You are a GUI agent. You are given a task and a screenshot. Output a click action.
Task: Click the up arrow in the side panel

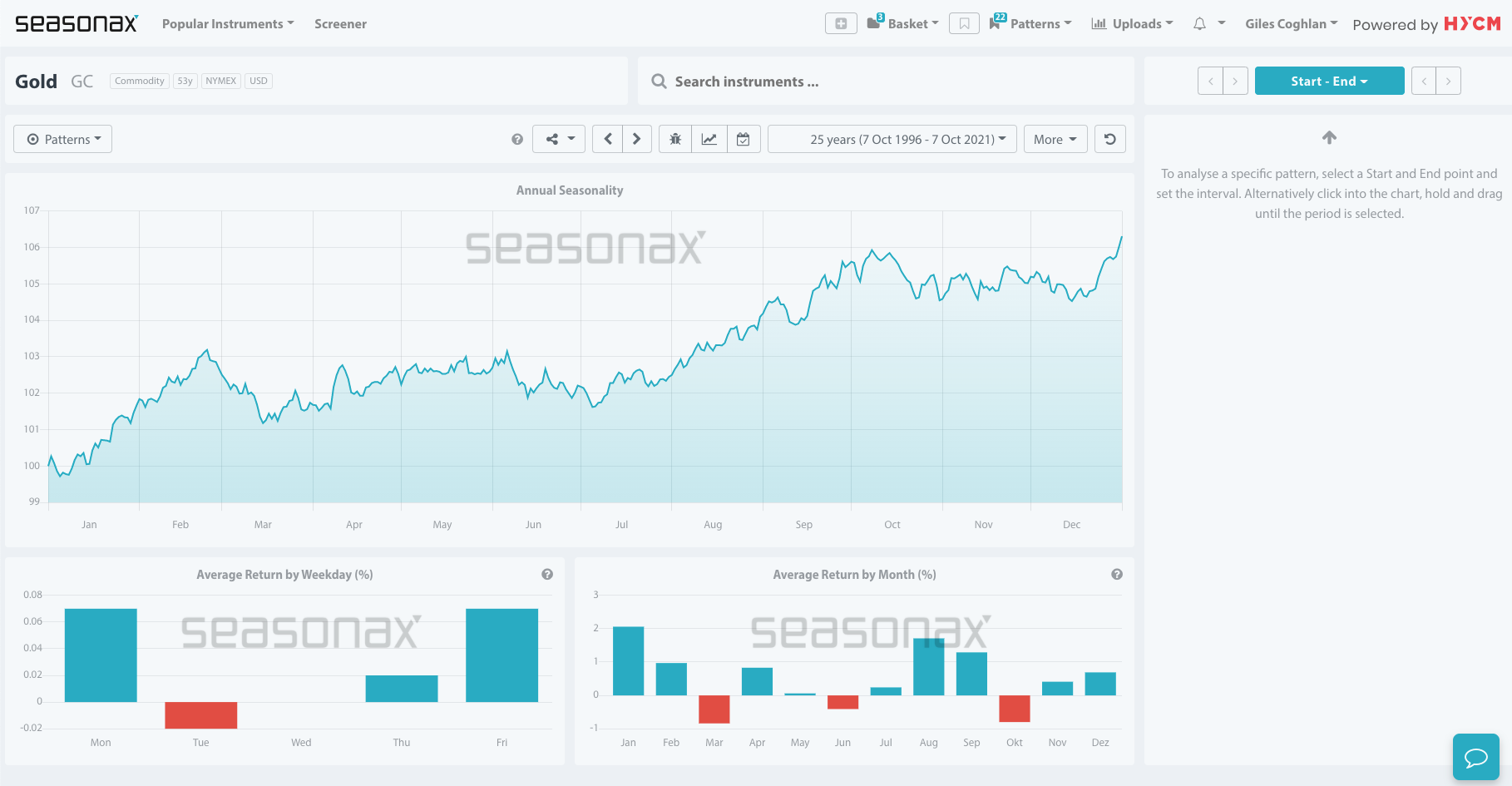pyautogui.click(x=1329, y=137)
